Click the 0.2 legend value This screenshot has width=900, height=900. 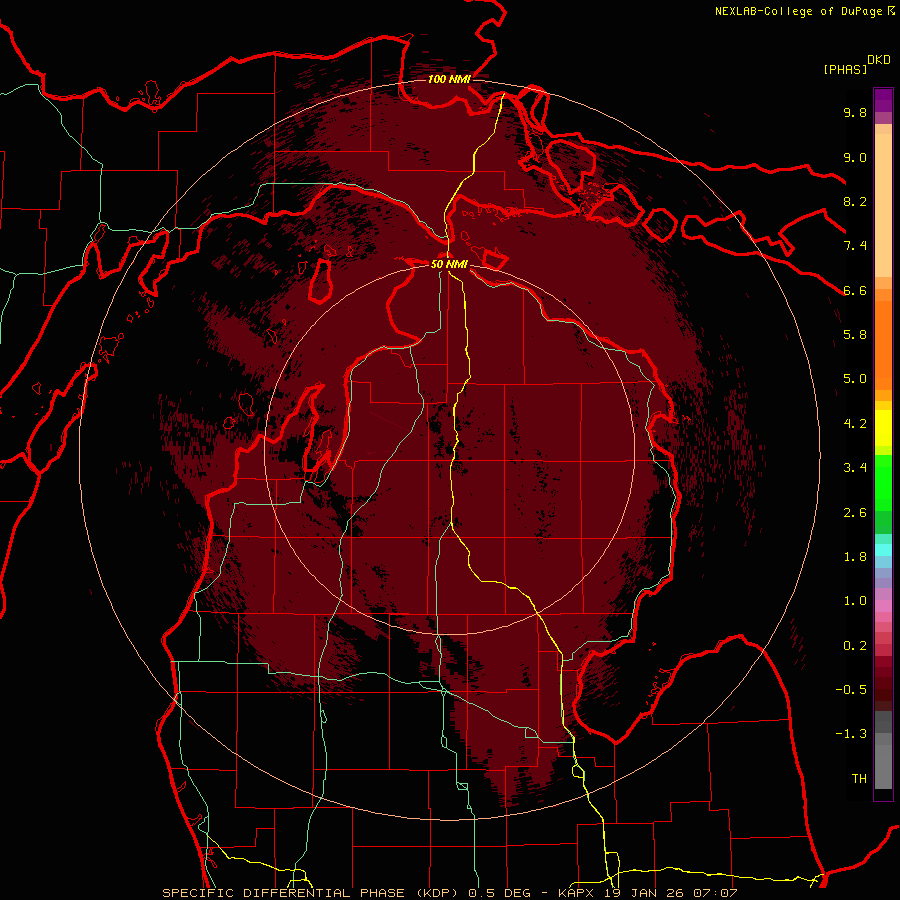(x=855, y=646)
